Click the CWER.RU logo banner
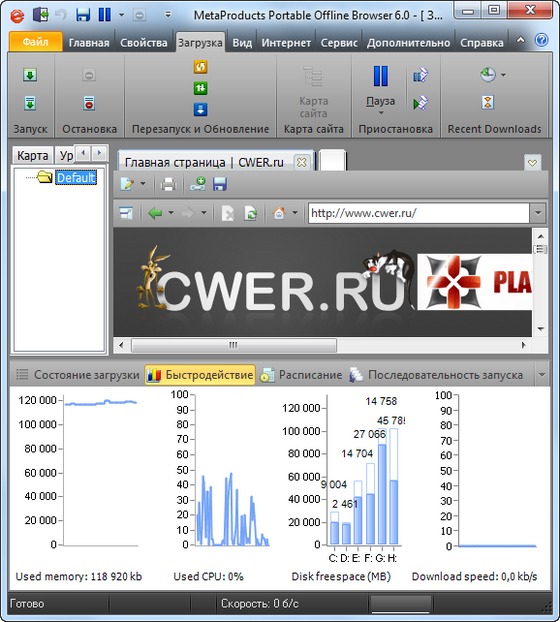 pyautogui.click(x=274, y=282)
